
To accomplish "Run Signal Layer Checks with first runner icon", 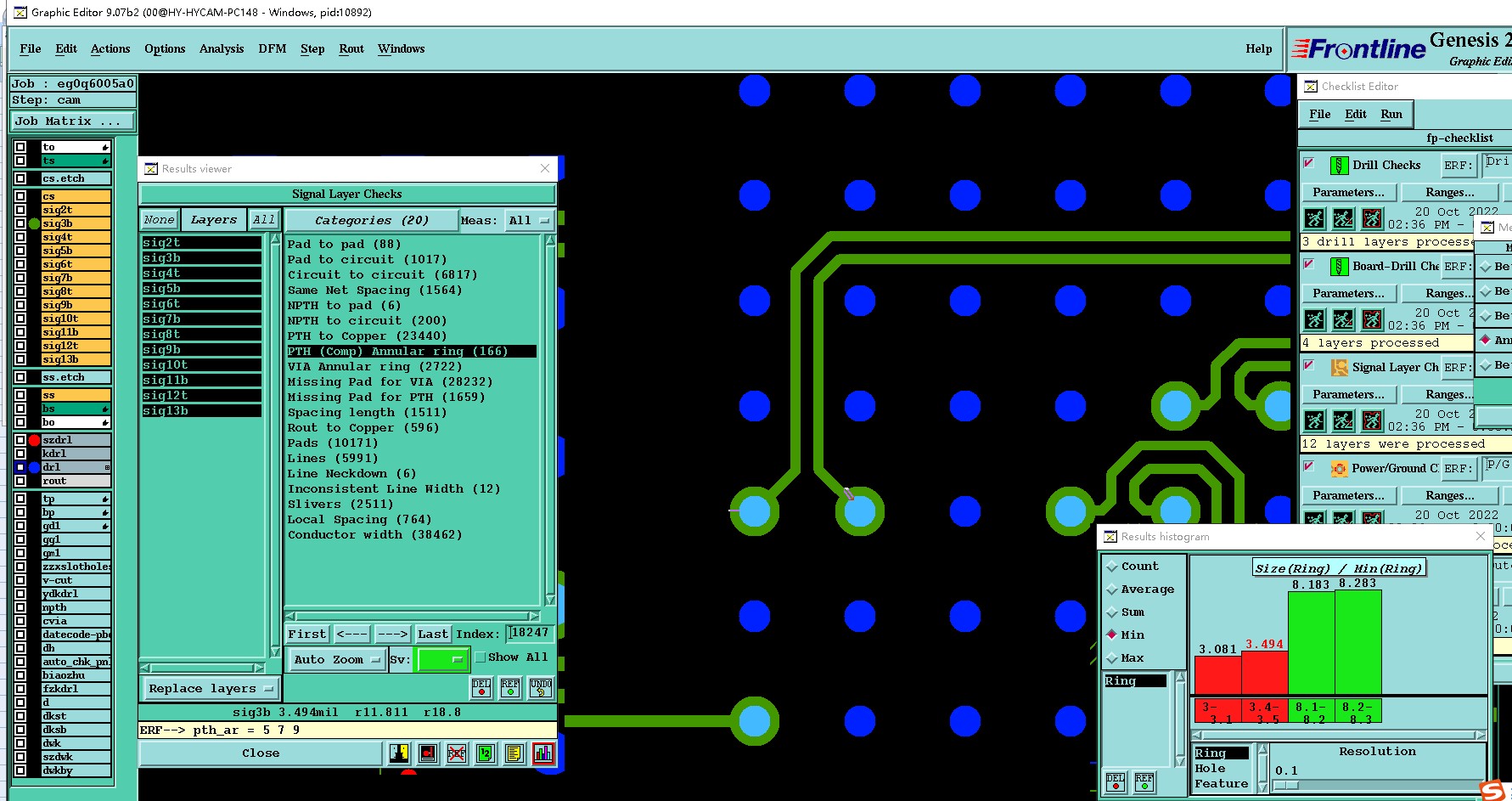I will pyautogui.click(x=1314, y=420).
